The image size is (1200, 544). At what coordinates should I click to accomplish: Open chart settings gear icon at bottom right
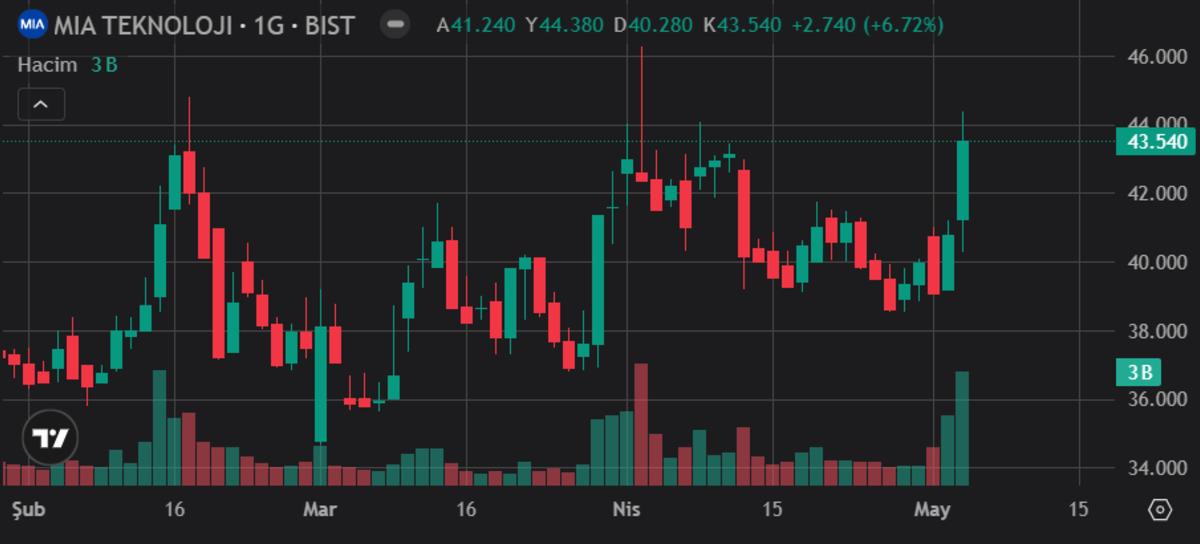point(1160,510)
